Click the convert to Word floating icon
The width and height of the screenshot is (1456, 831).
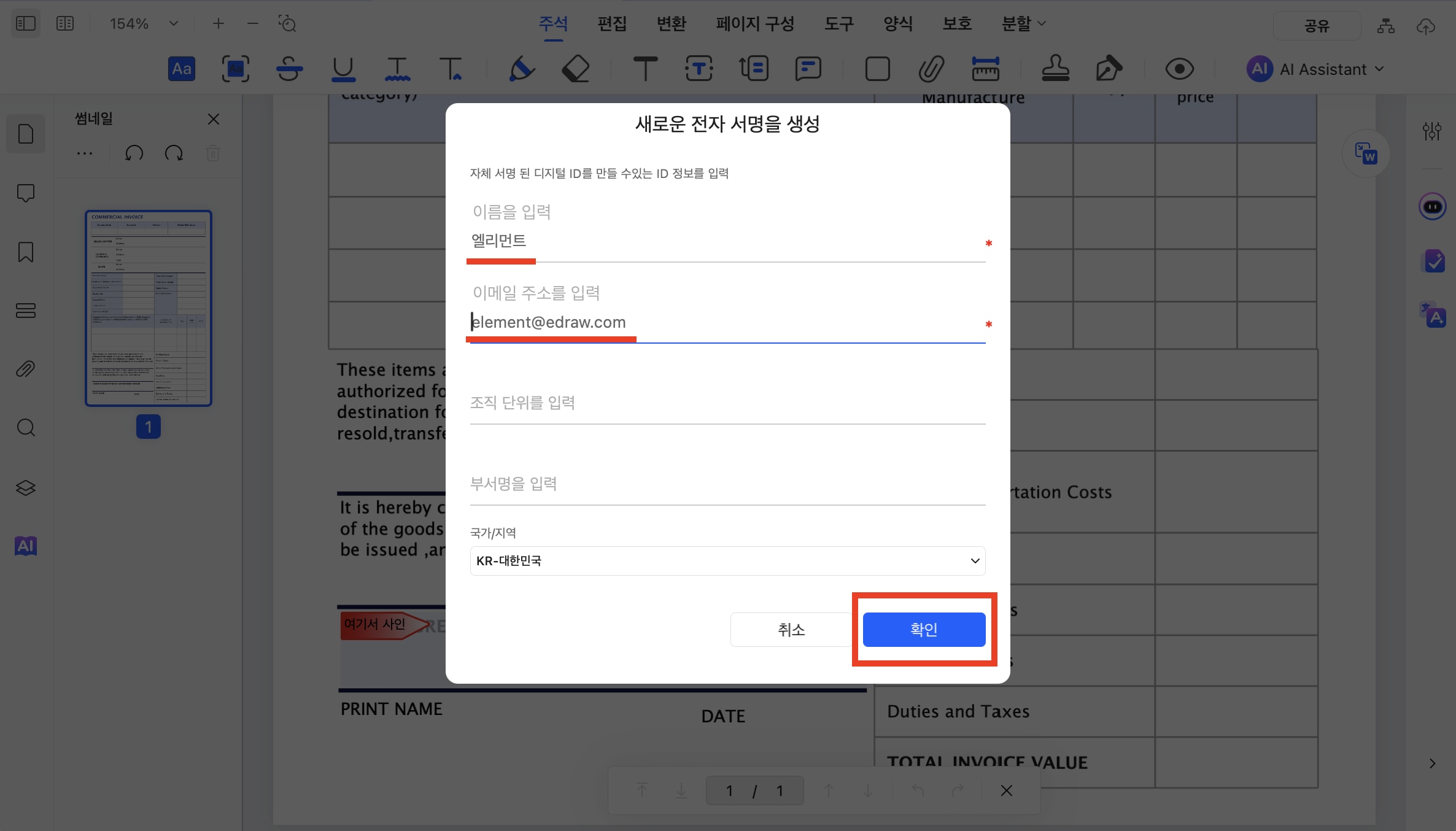1366,153
